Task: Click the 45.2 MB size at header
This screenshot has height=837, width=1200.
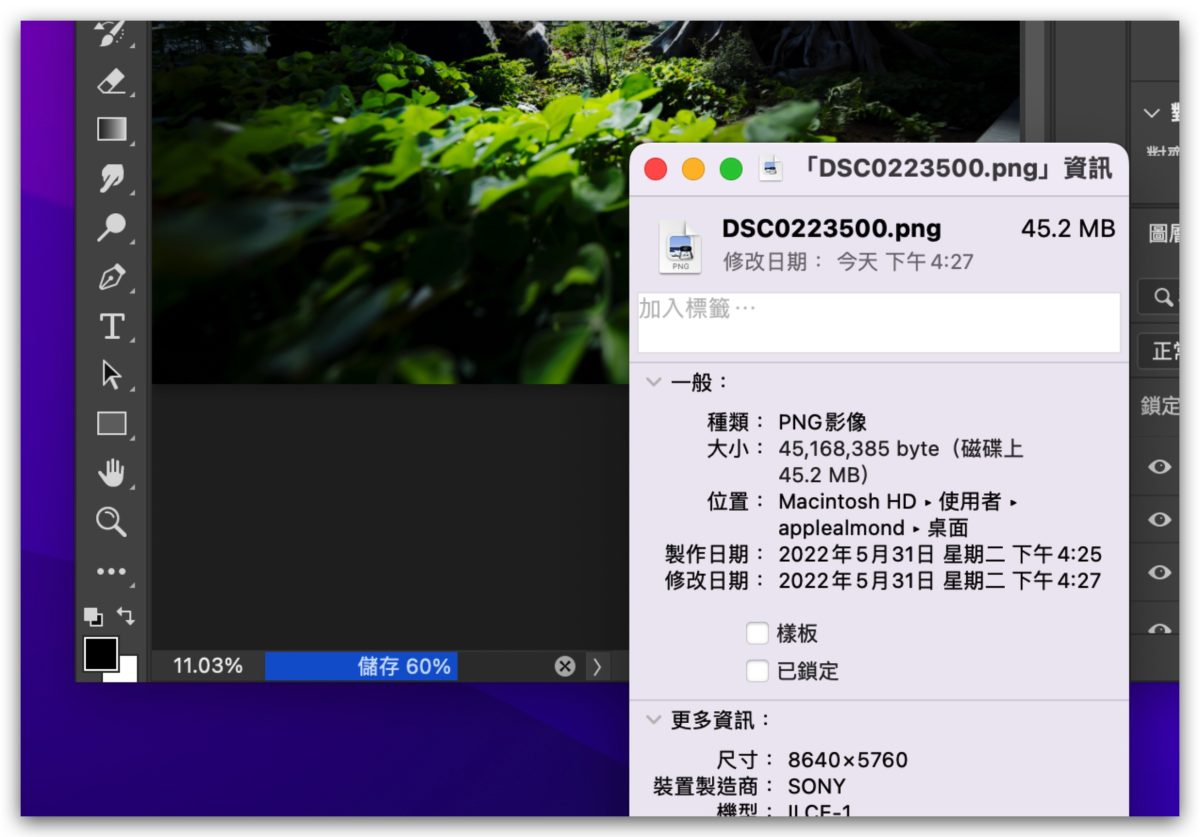Action: 1068,229
